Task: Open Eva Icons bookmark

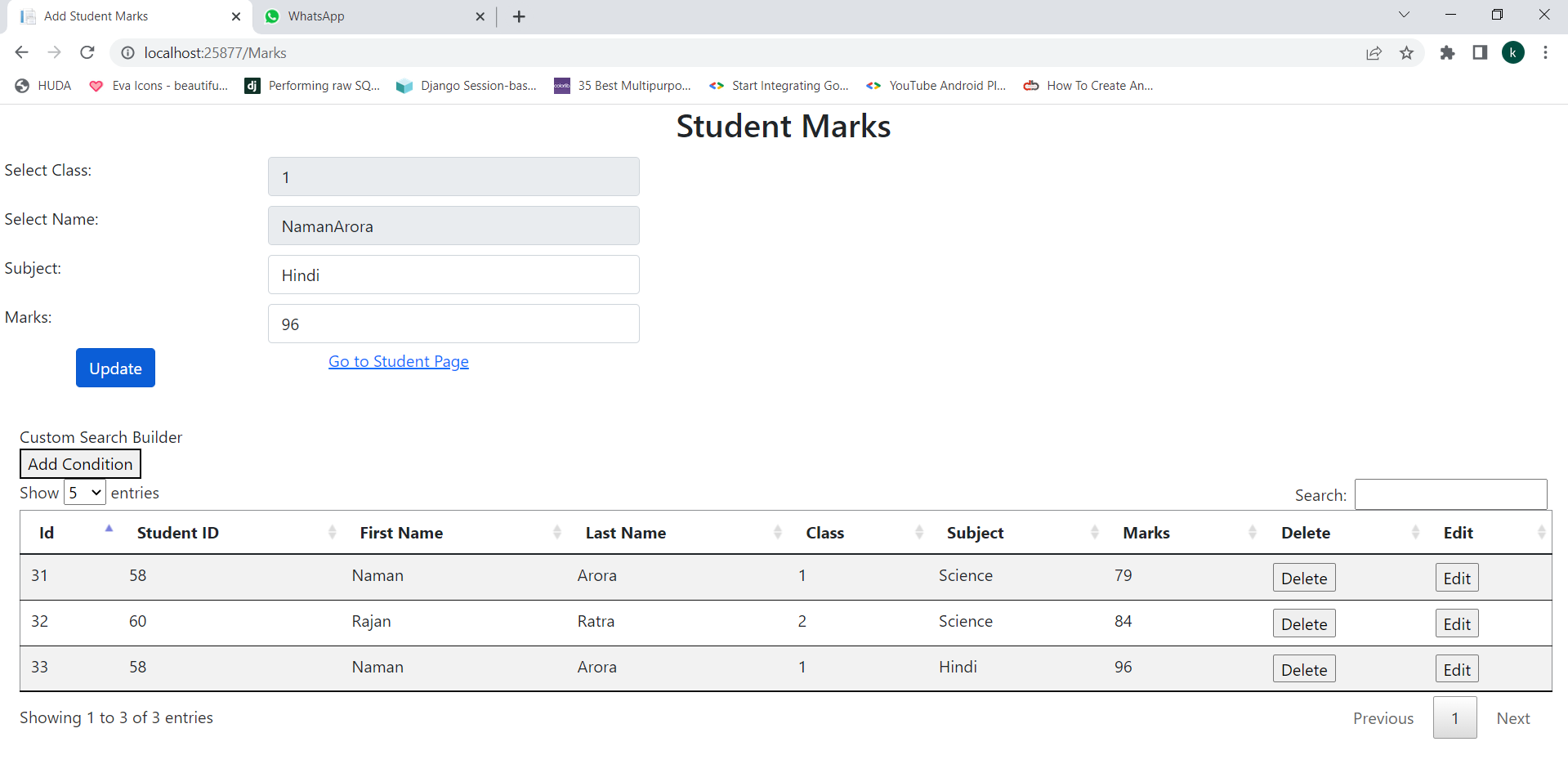Action: point(159,86)
